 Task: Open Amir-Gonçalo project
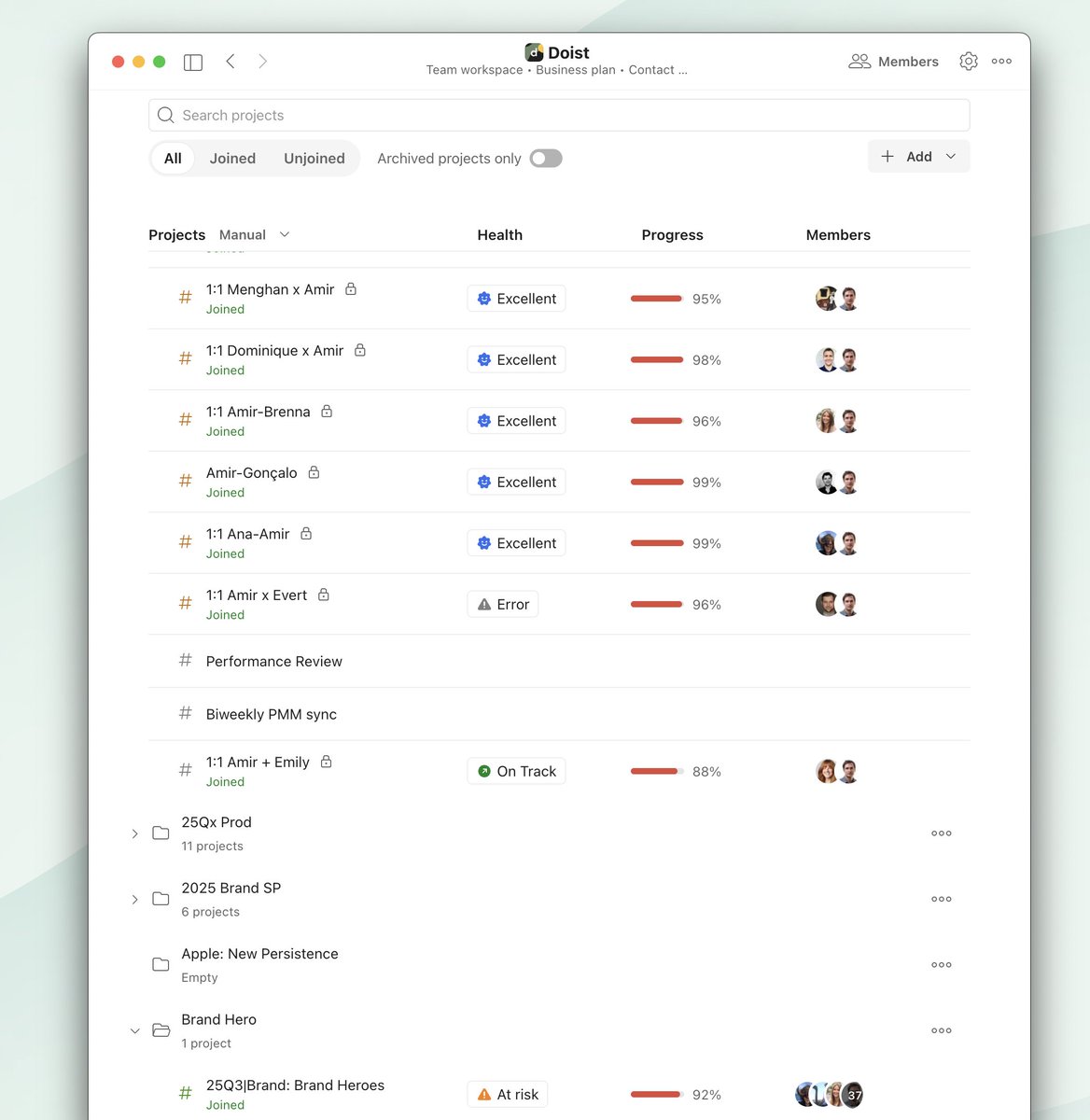pyautogui.click(x=251, y=473)
